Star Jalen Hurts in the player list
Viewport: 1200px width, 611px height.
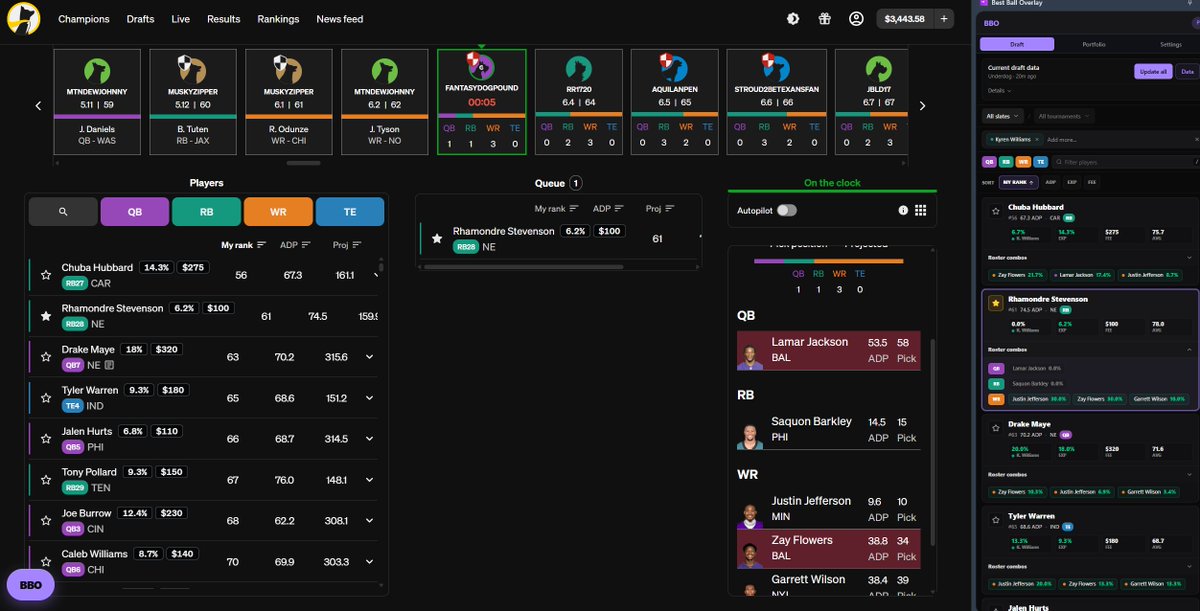coord(46,438)
